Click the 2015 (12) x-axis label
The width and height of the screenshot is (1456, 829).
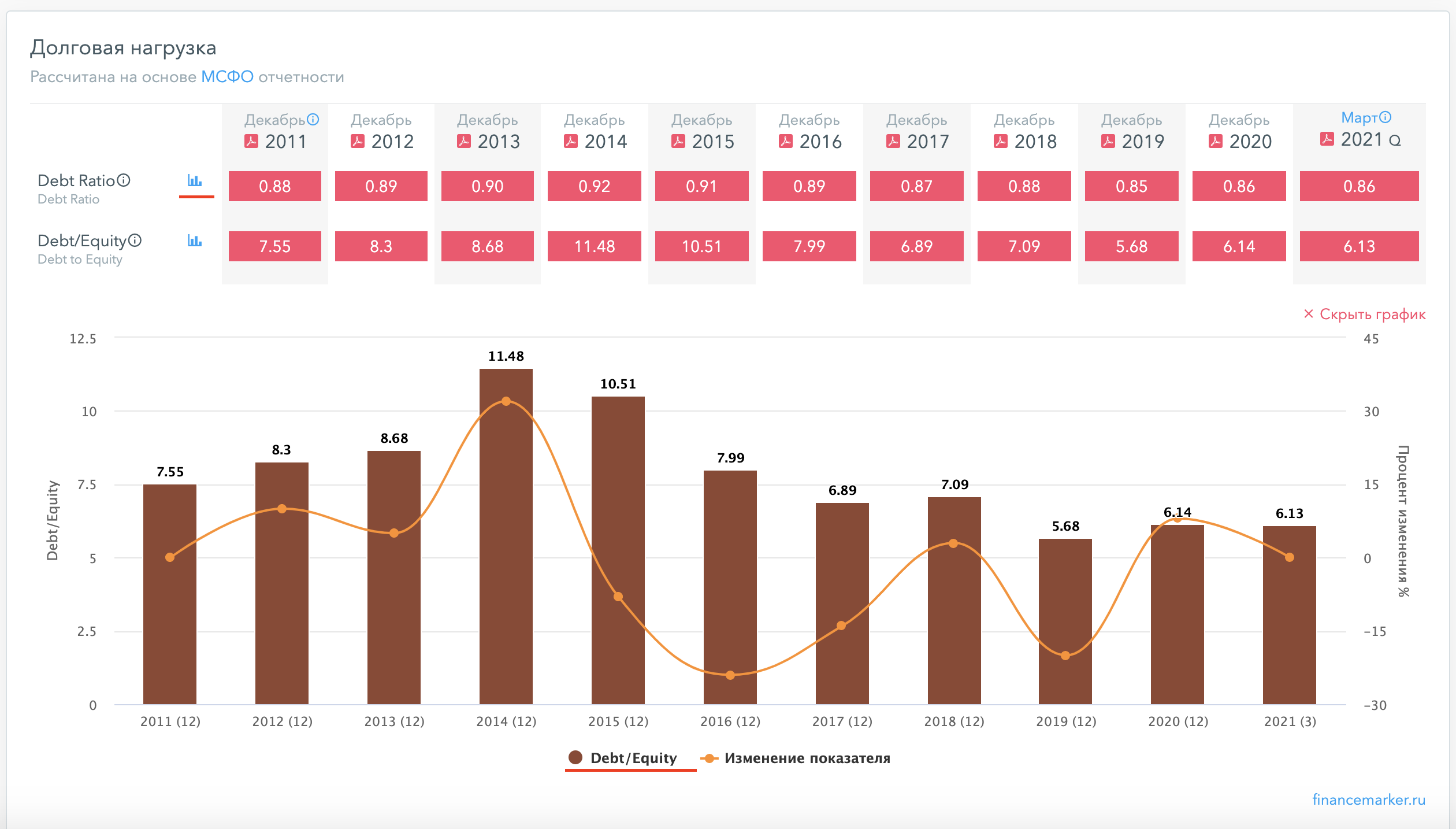coord(618,721)
